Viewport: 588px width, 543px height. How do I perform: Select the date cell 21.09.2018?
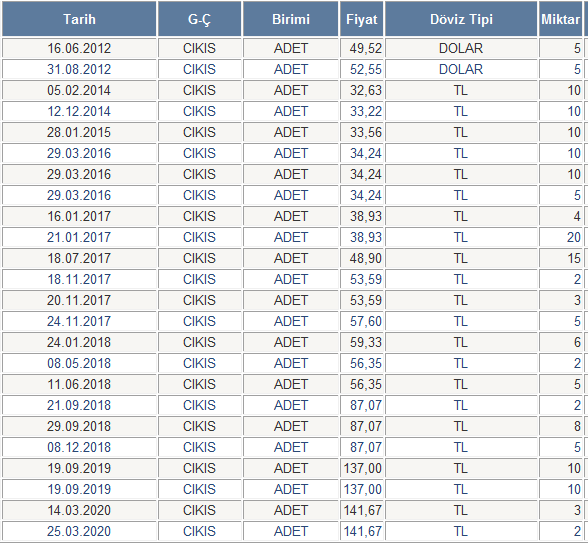pyautogui.click(x=79, y=405)
